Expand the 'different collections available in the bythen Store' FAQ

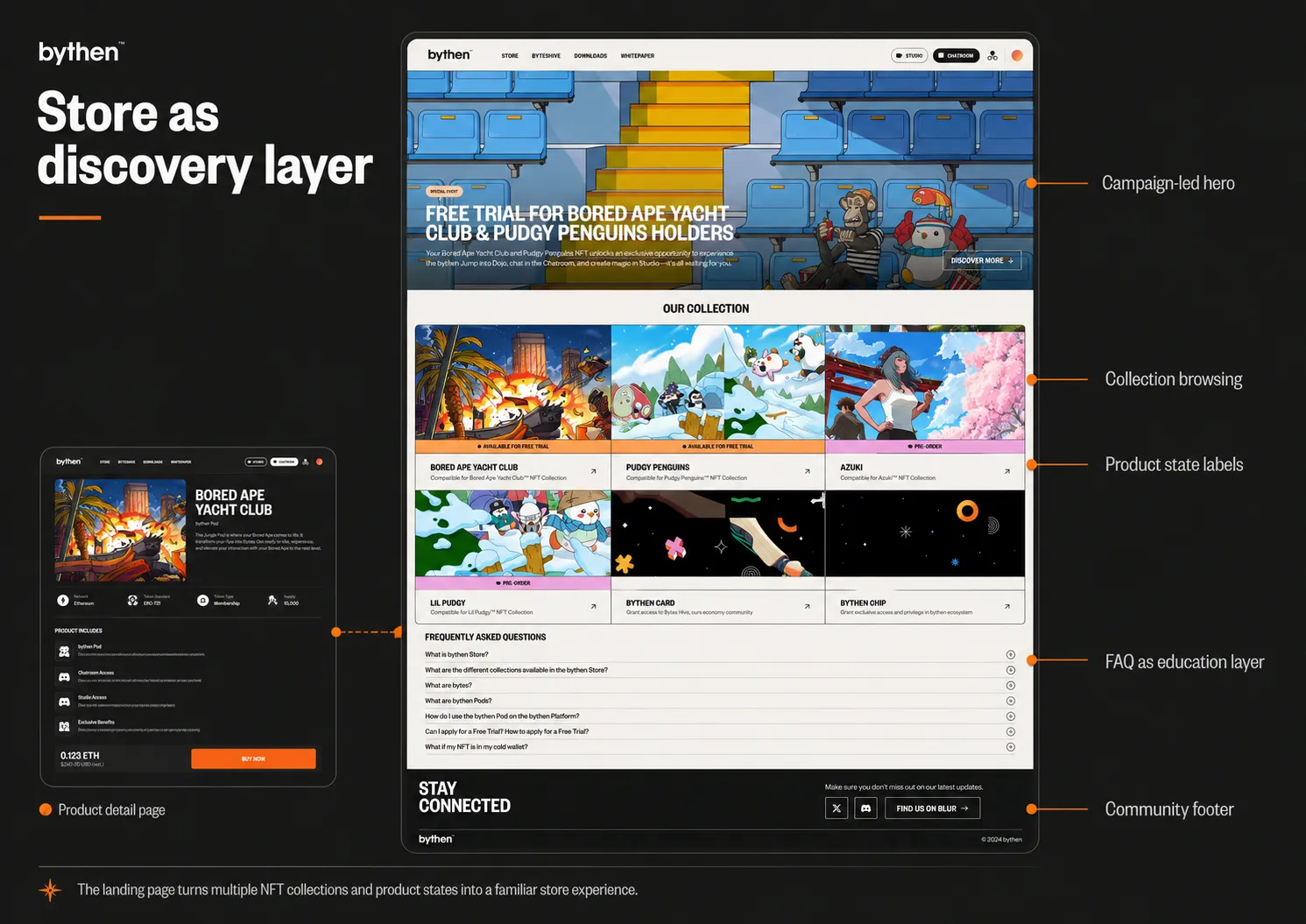[x=720, y=670]
